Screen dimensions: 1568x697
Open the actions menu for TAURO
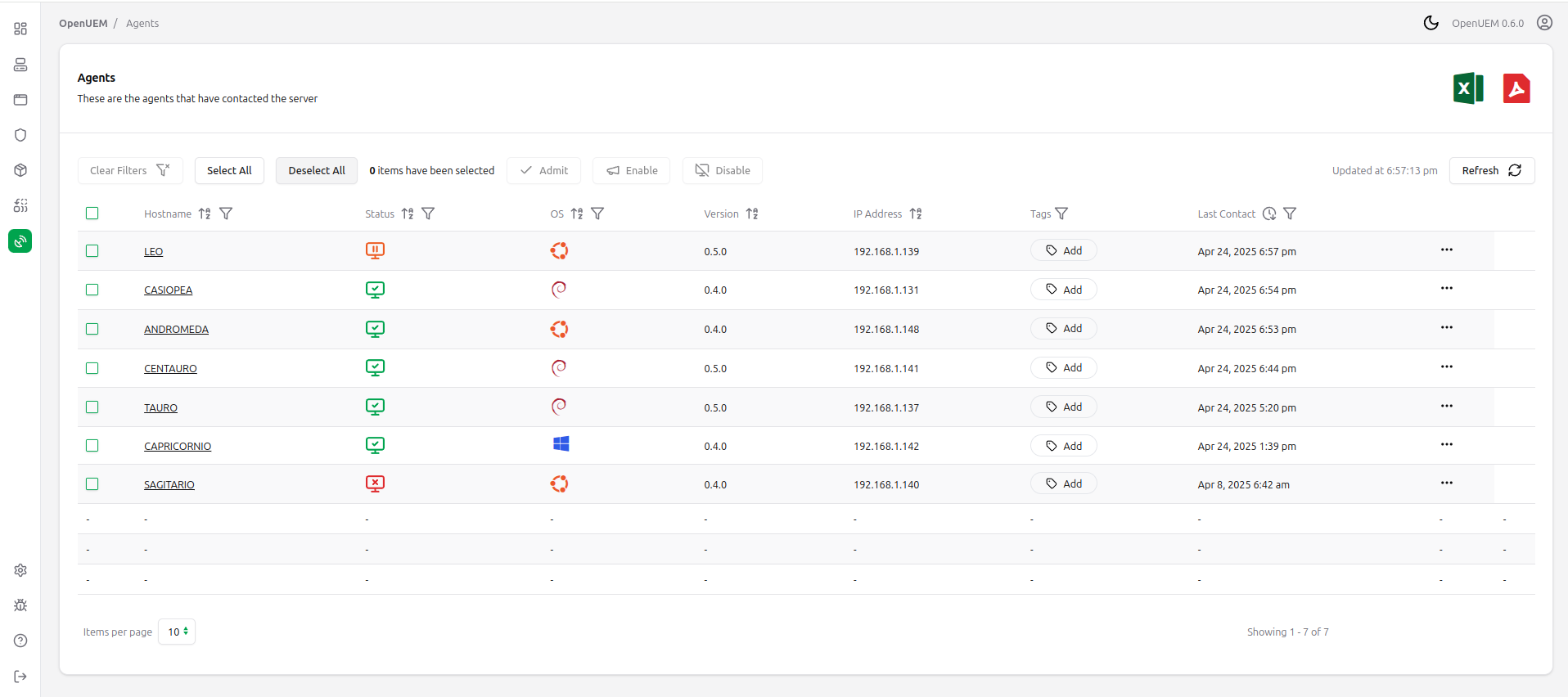coord(1447,406)
